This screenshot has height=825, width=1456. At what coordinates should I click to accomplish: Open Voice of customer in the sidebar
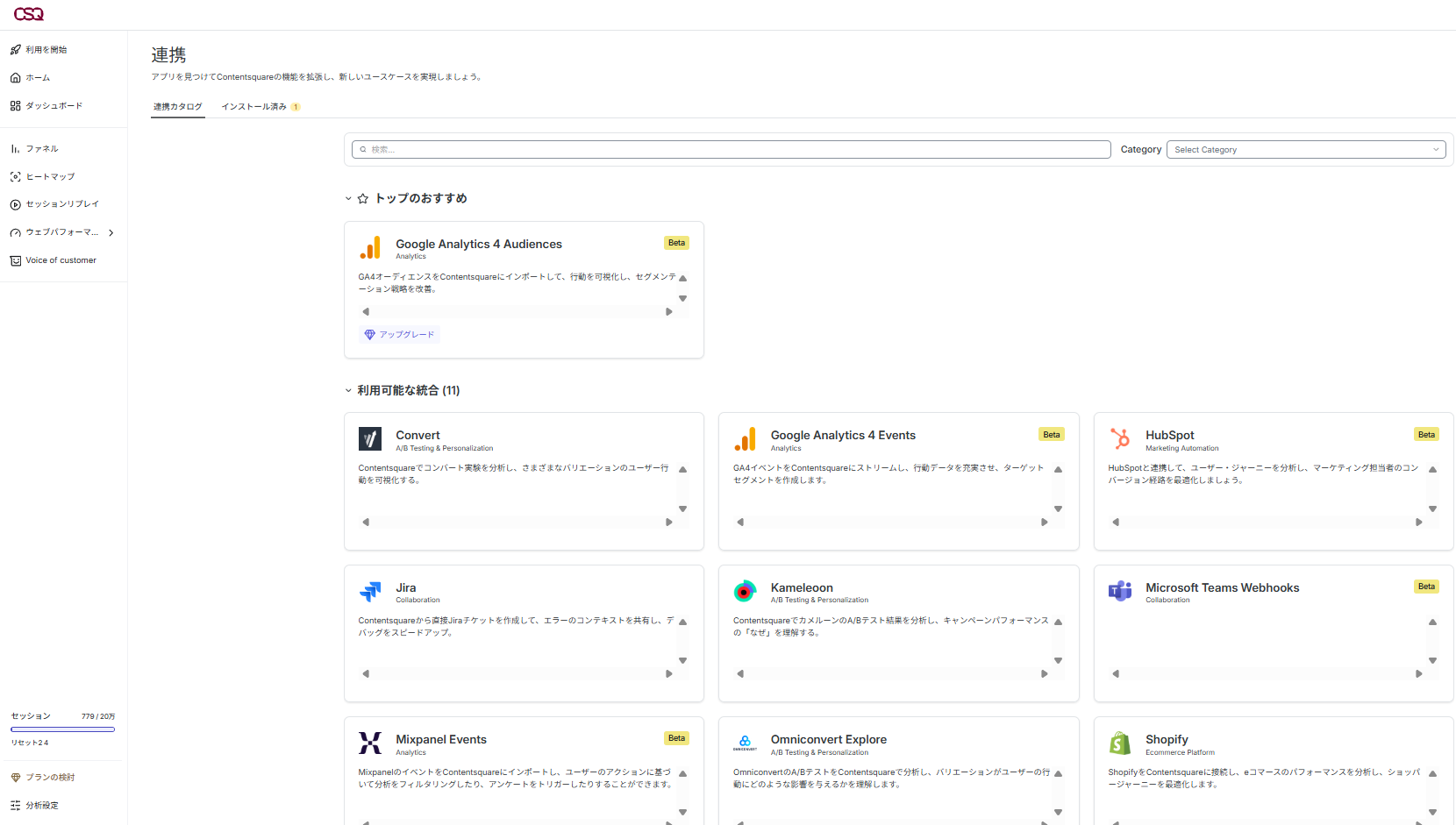click(x=53, y=260)
